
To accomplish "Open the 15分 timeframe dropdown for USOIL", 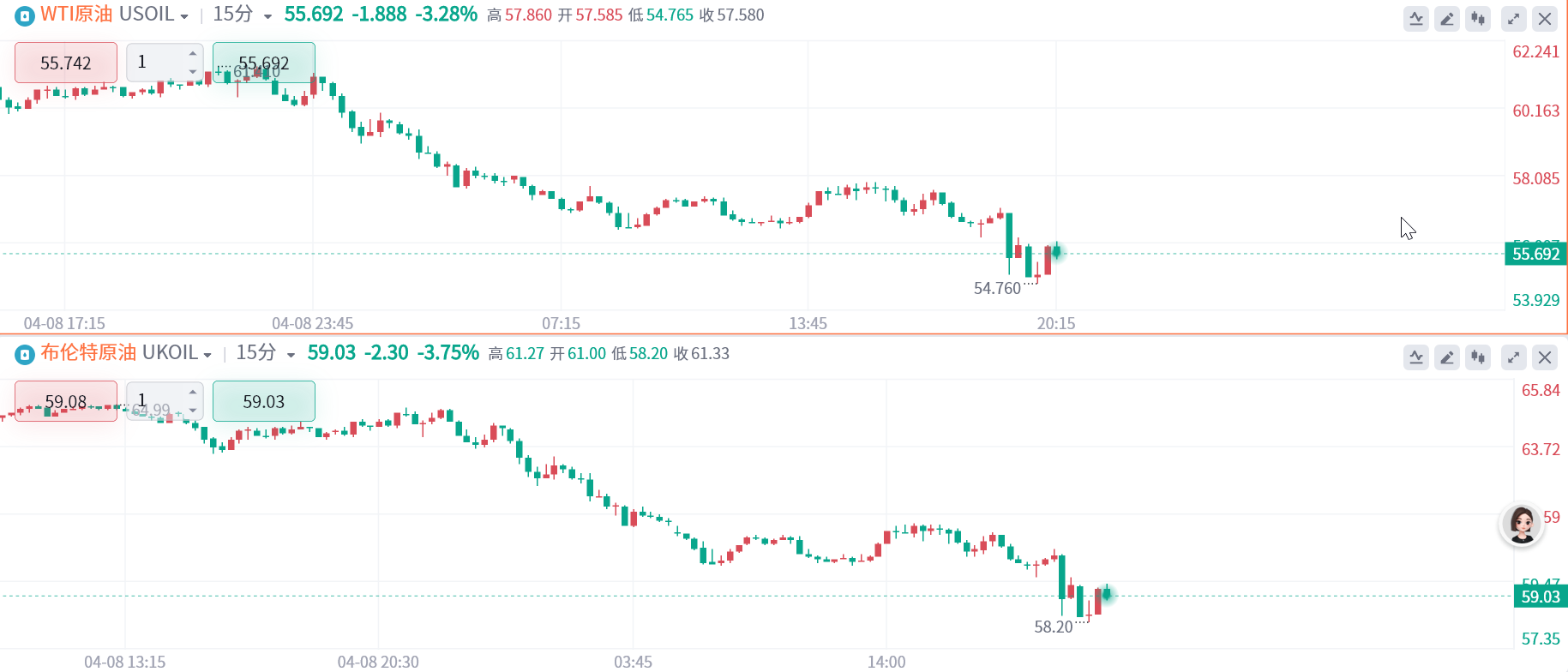I will (x=242, y=15).
